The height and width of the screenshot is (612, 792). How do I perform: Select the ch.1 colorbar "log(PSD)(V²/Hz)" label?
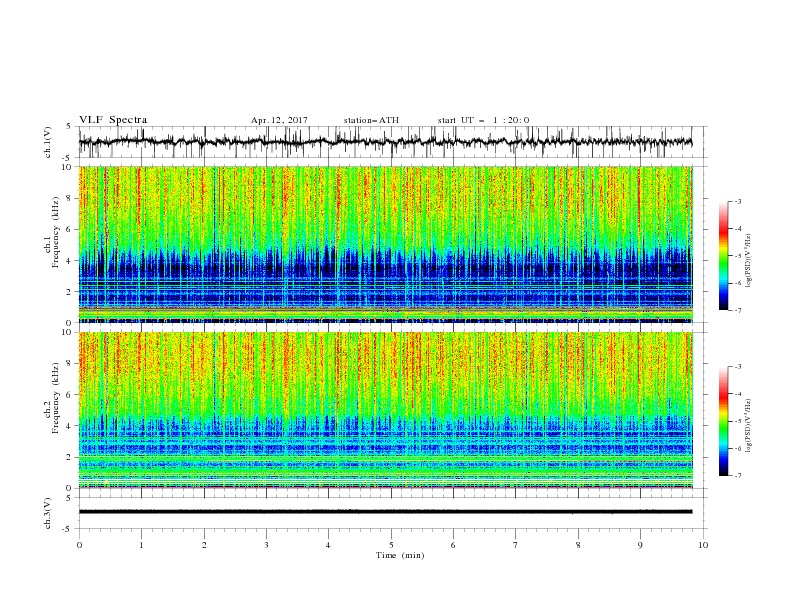749,261
